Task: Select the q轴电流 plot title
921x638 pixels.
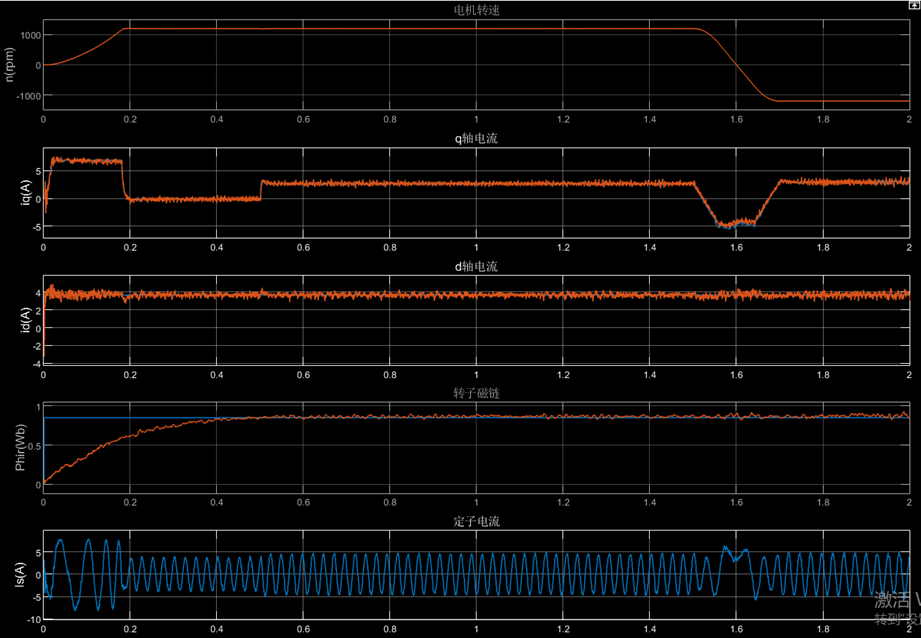Action: click(x=476, y=138)
